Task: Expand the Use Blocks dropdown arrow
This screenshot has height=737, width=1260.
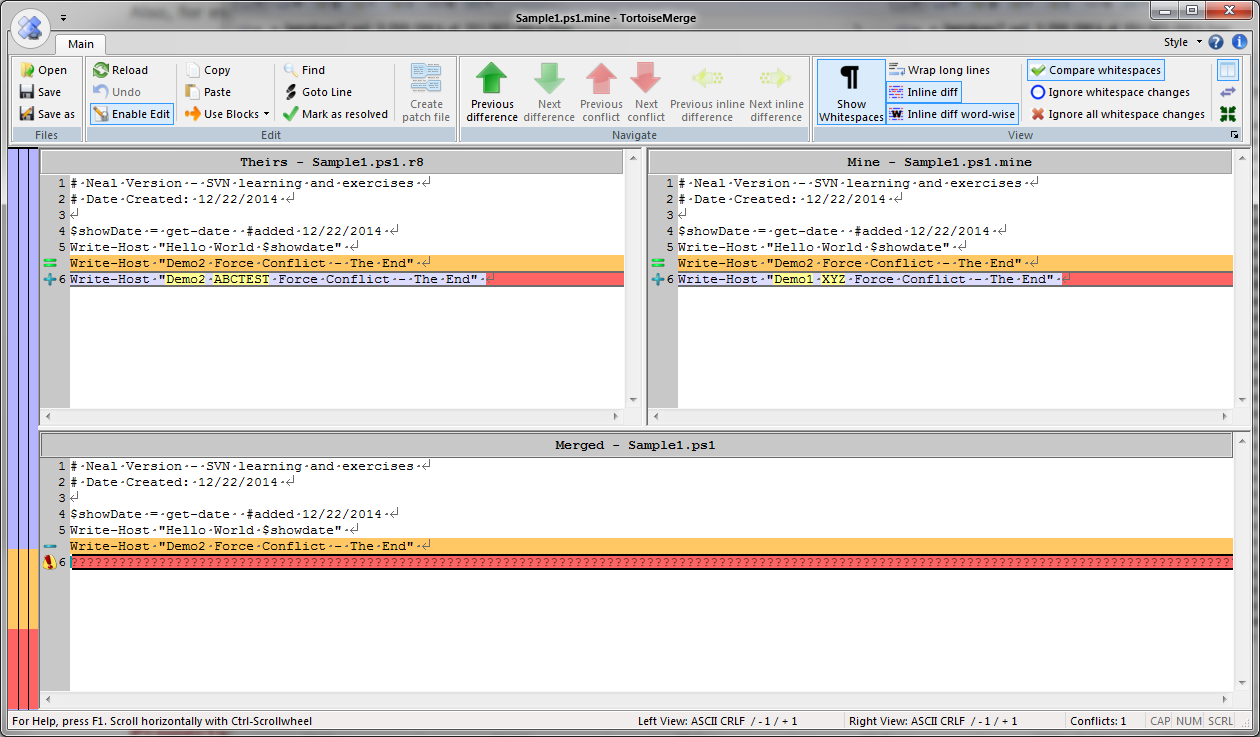Action: click(266, 114)
